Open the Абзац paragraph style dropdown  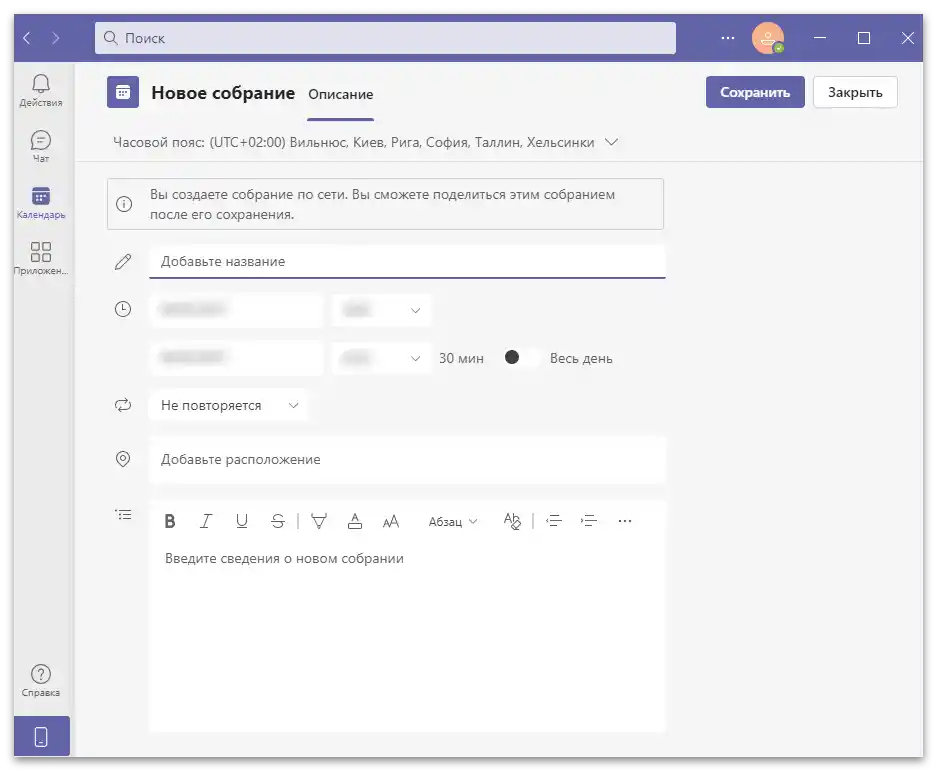tap(452, 522)
